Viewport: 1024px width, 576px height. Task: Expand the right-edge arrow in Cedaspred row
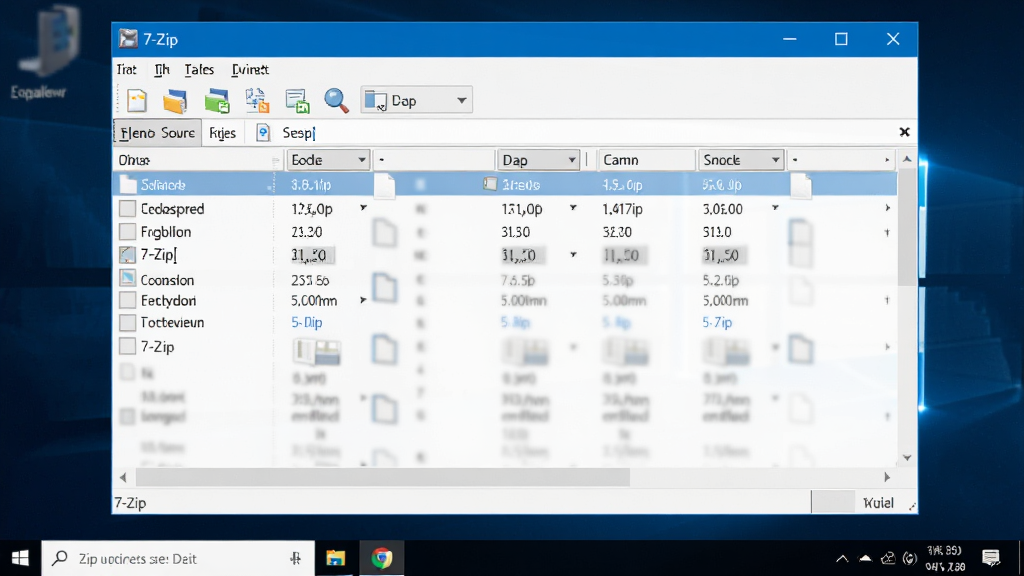tap(888, 208)
